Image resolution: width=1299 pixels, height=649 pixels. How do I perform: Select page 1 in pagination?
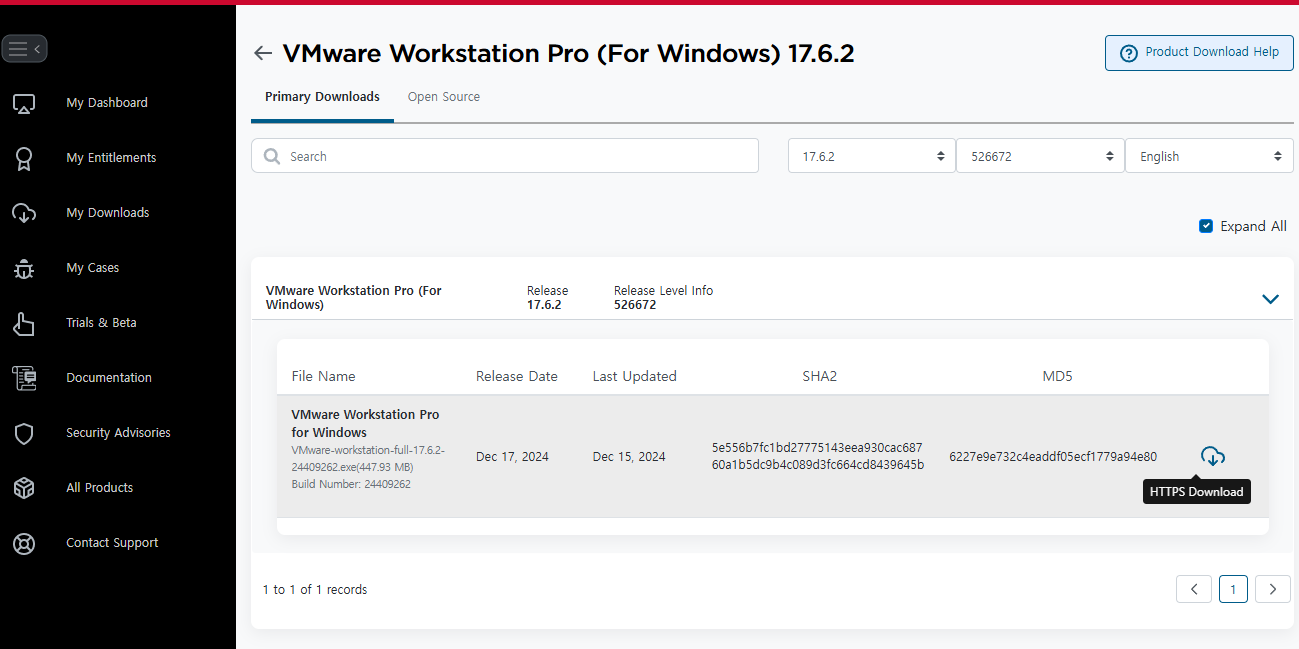[1233, 590]
